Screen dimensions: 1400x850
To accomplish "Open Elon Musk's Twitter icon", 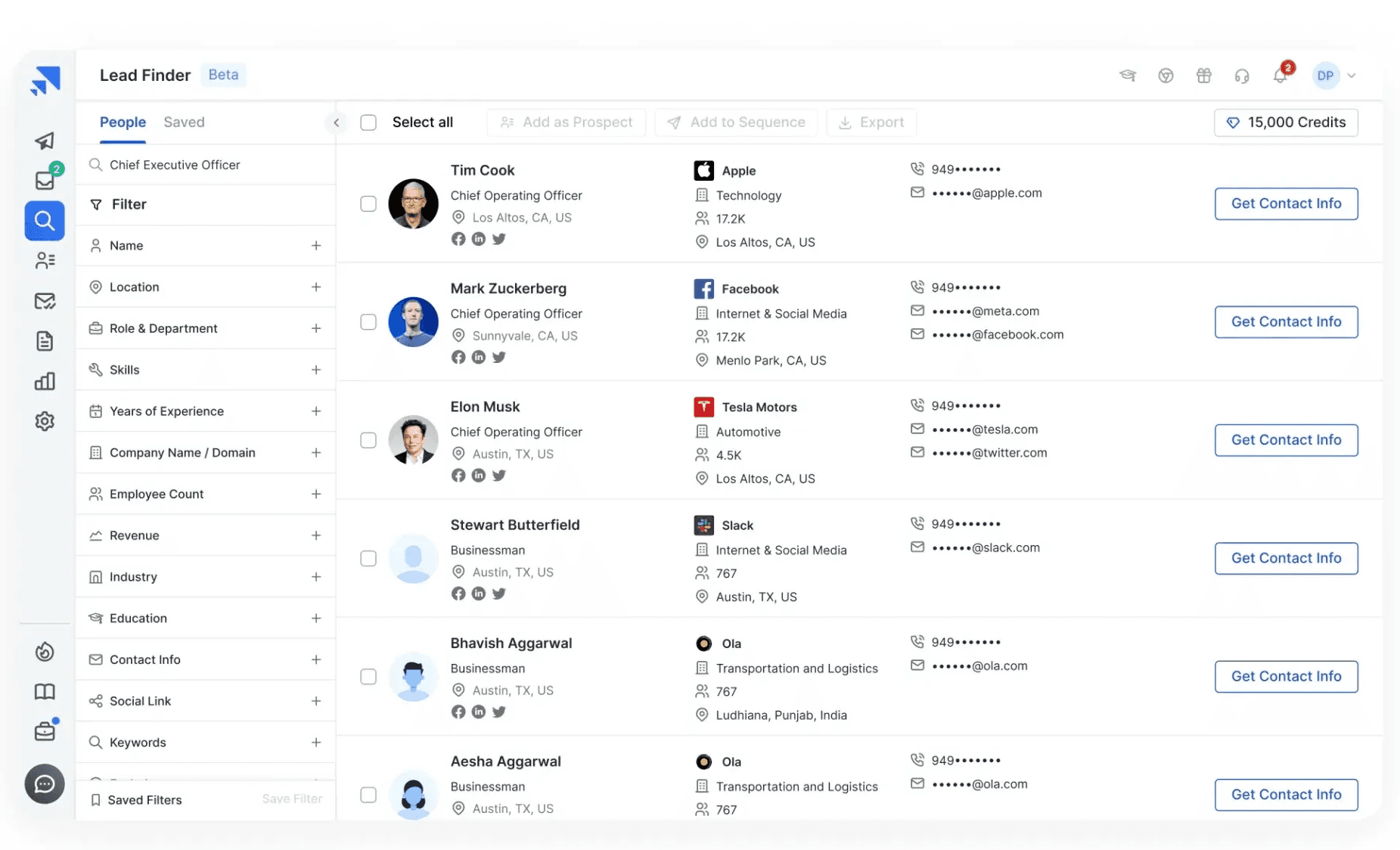I will click(x=499, y=476).
